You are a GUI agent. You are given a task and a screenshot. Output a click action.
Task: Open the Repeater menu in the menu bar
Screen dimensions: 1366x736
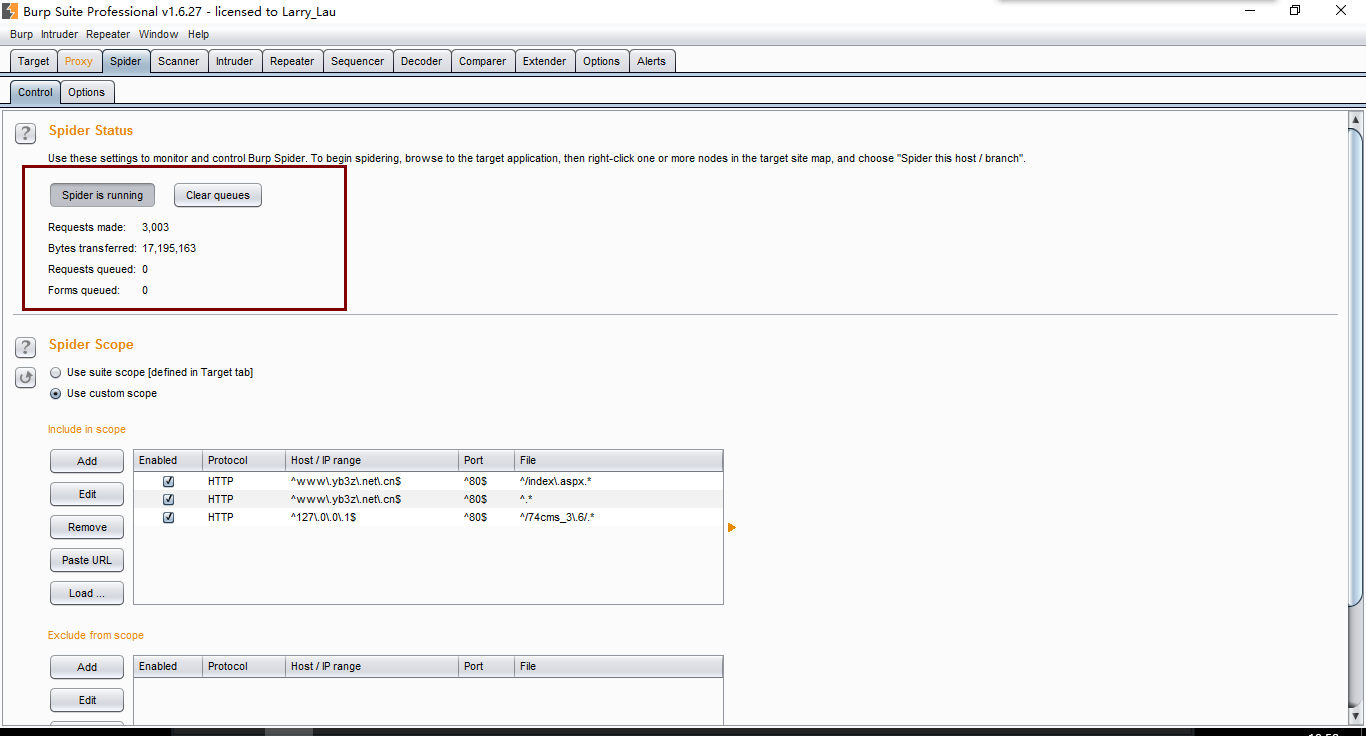coord(108,34)
